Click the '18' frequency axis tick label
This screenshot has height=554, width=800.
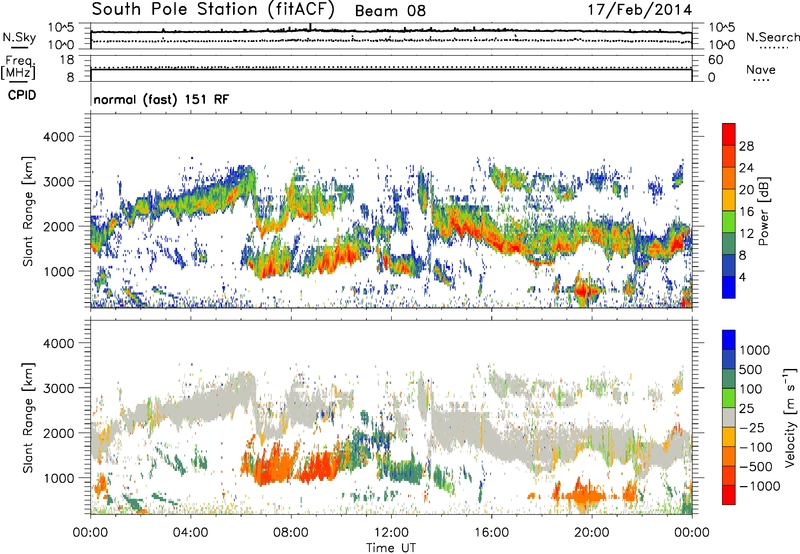pyautogui.click(x=67, y=60)
